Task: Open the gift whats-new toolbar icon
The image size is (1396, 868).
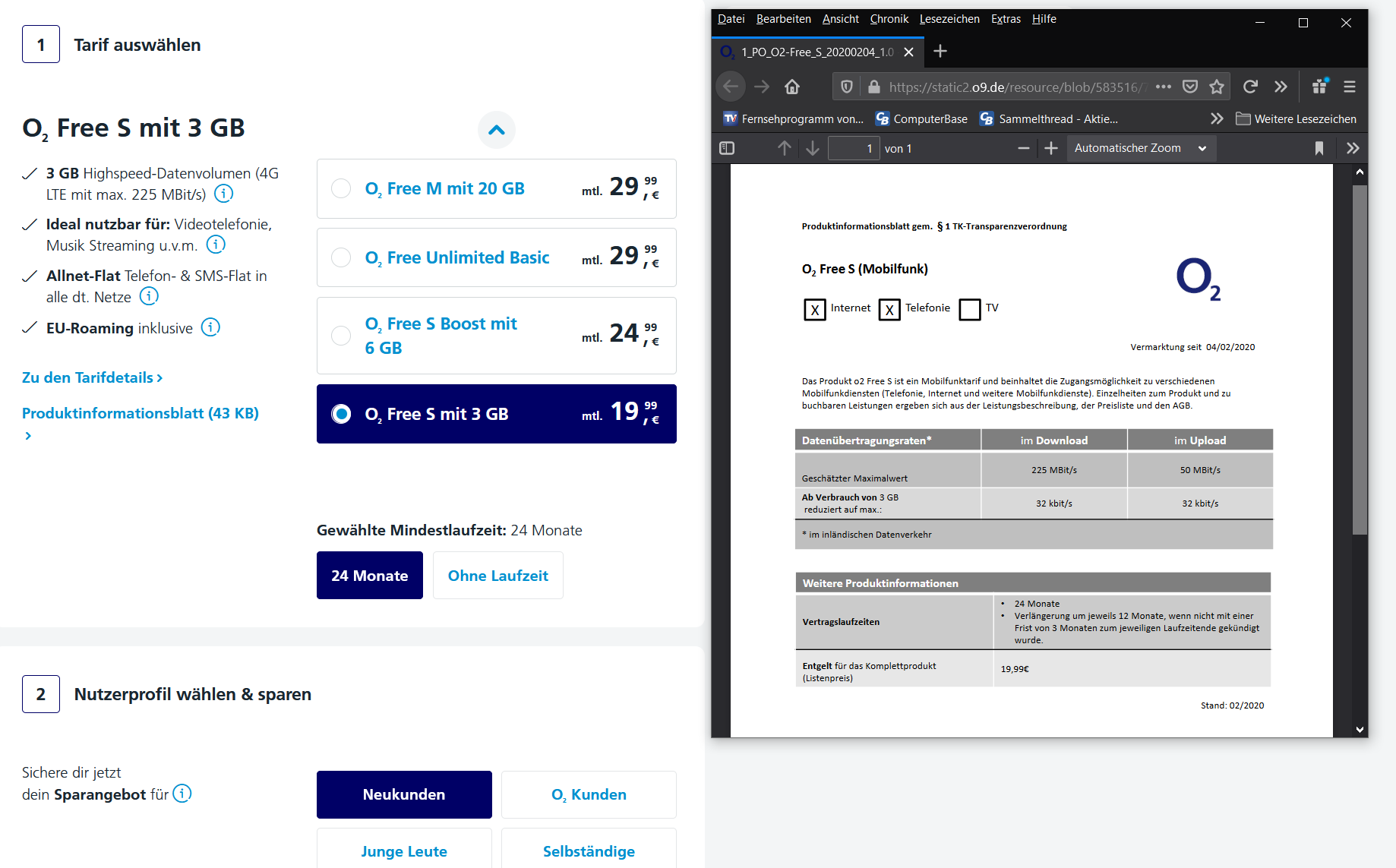Action: (x=1320, y=86)
